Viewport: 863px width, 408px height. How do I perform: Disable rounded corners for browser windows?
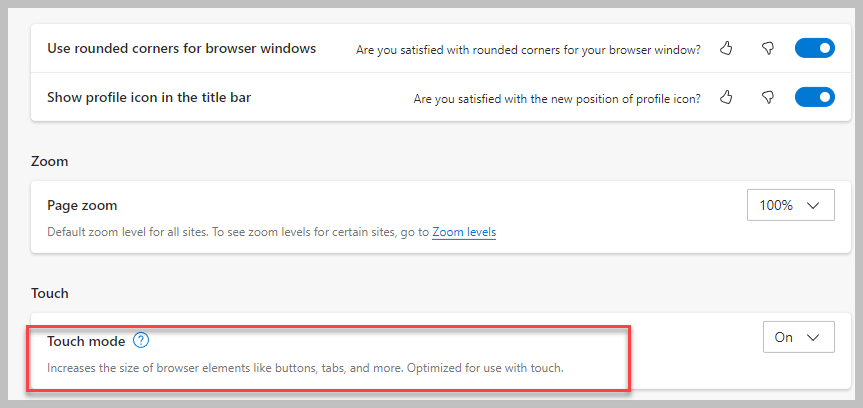(814, 48)
